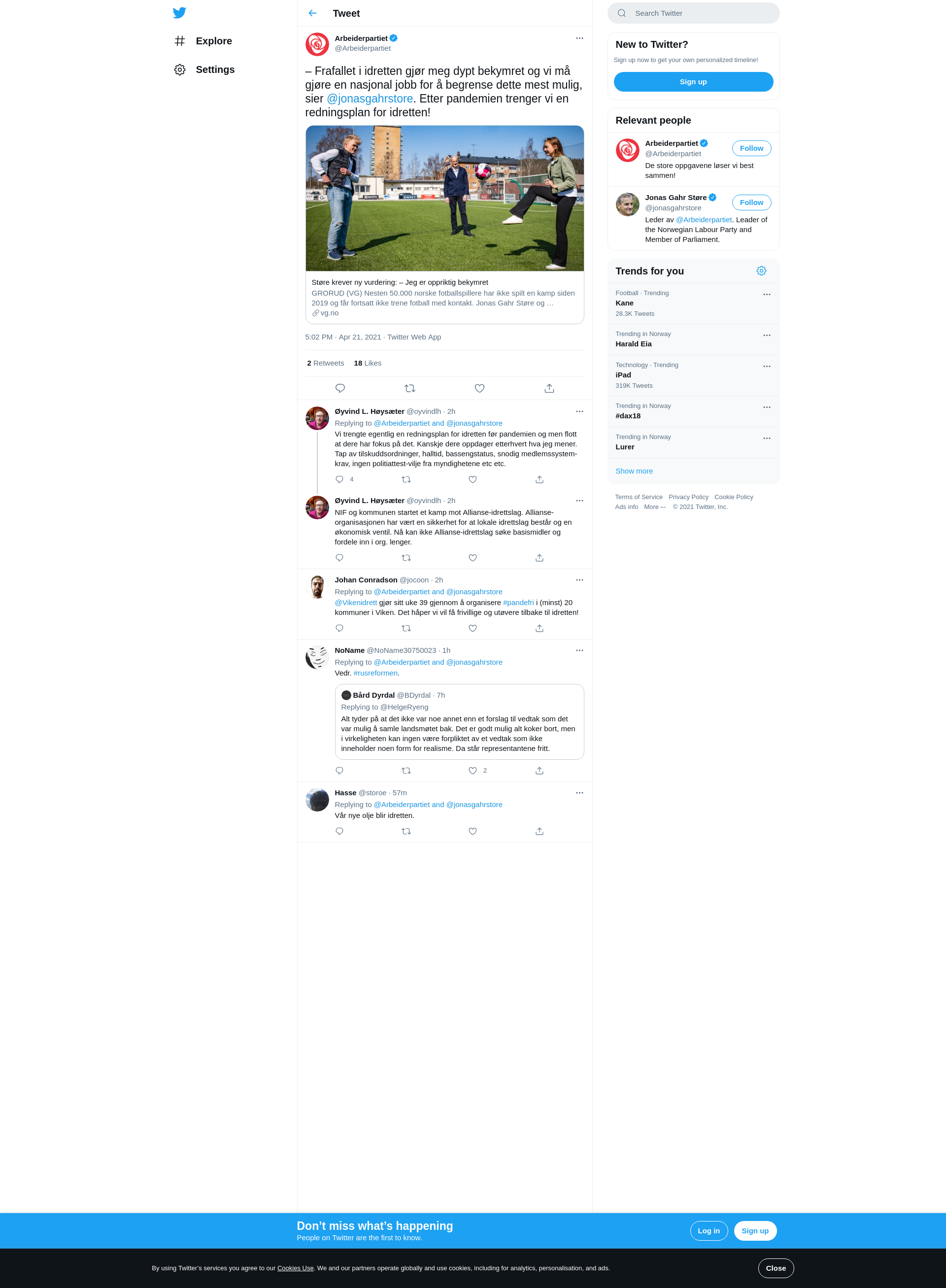Follow Jonas Gahr Støre
The height and width of the screenshot is (1288, 946).
pos(751,203)
